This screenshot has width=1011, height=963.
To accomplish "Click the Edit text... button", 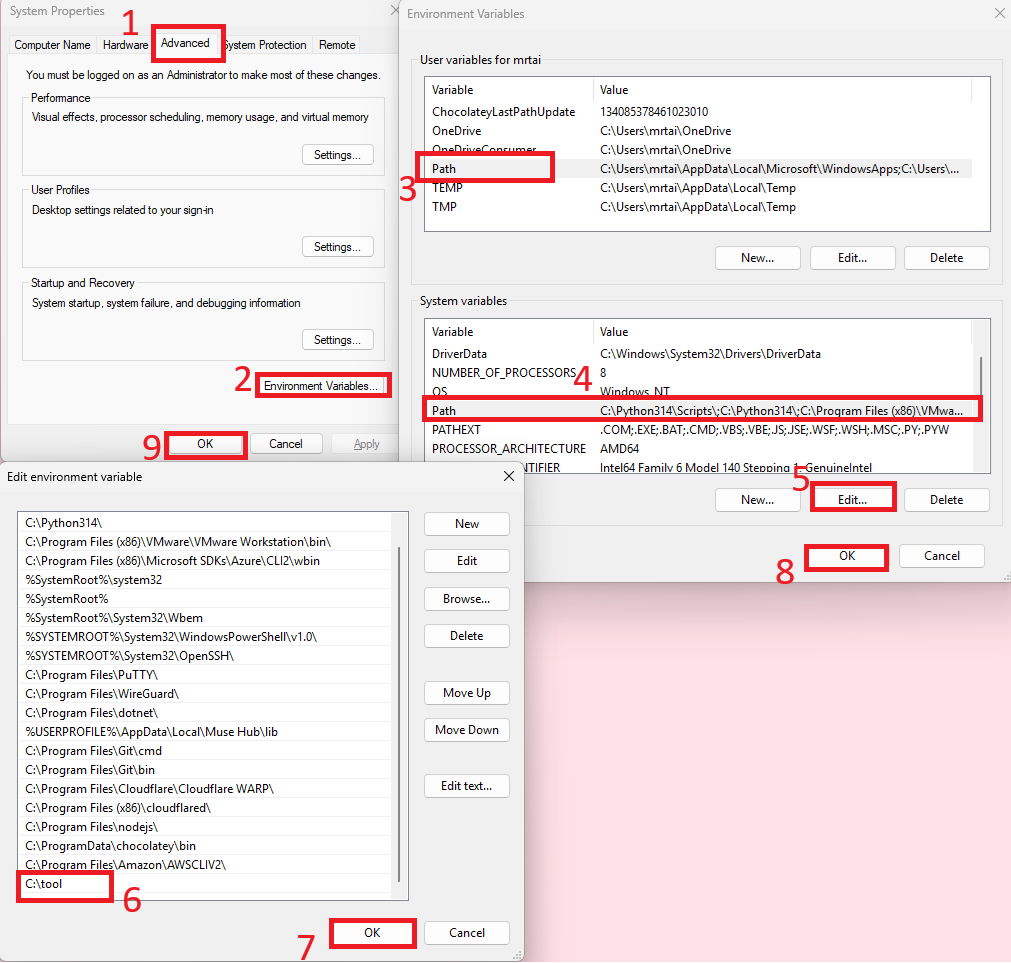I will coord(466,786).
